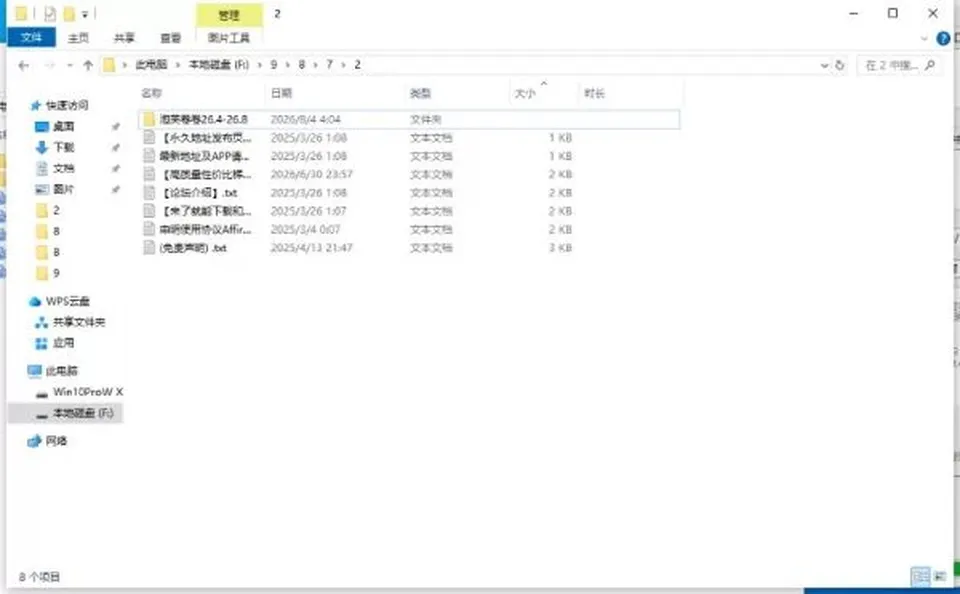960x594 pixels.
Task: Click the 应用 apps icon in the sidebar
Action: pyautogui.click(x=41, y=343)
